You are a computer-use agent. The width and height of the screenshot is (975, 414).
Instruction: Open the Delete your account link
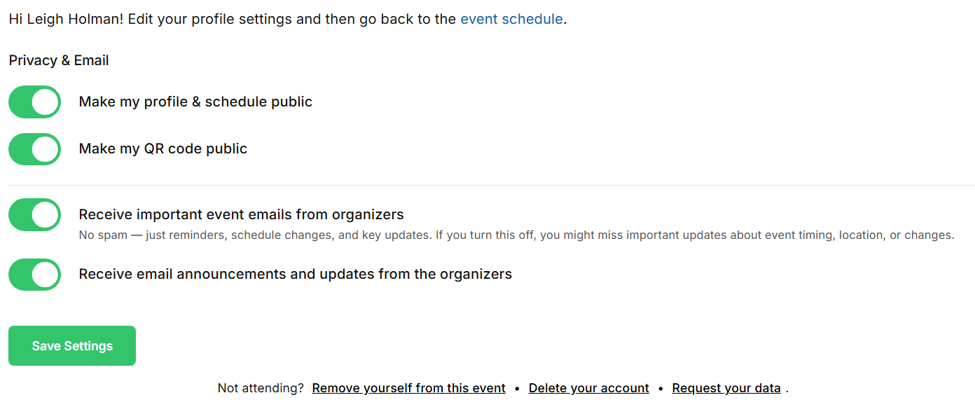click(x=589, y=389)
